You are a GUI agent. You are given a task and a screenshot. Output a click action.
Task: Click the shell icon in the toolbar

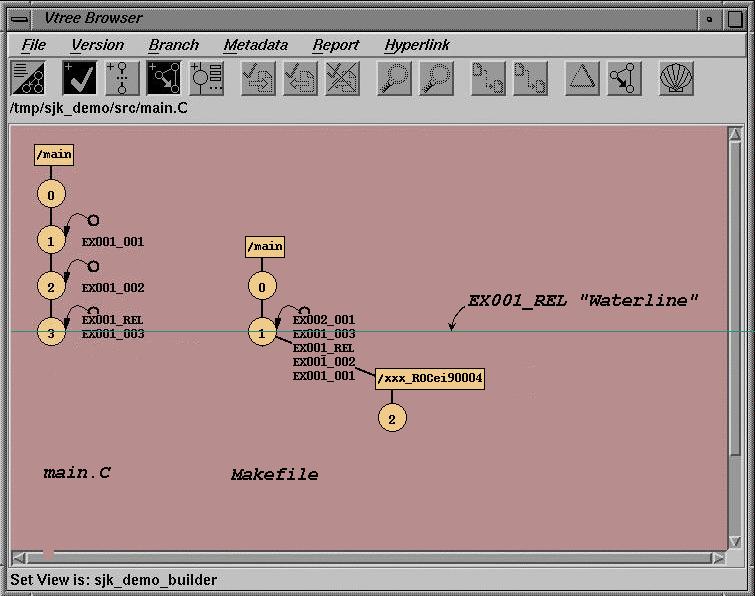click(677, 79)
